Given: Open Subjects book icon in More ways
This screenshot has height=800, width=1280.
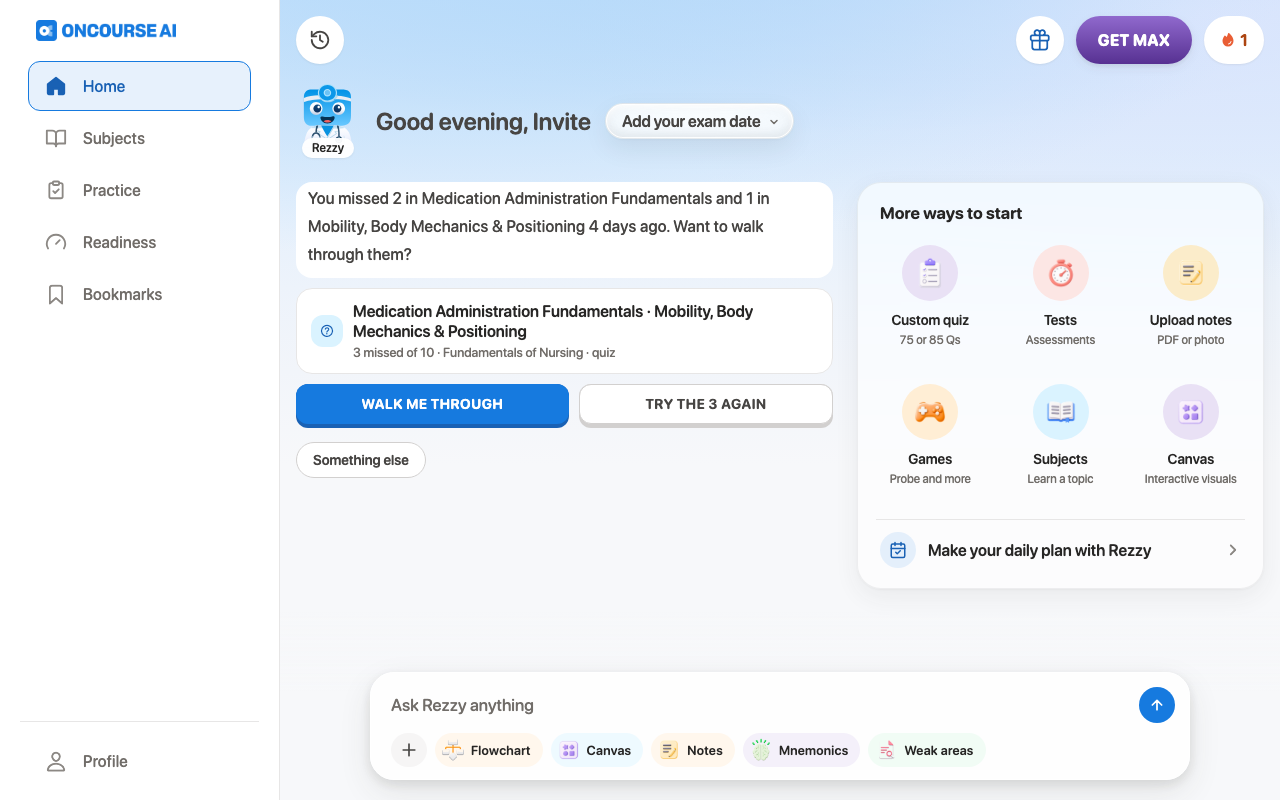Looking at the screenshot, I should pyautogui.click(x=1060, y=412).
